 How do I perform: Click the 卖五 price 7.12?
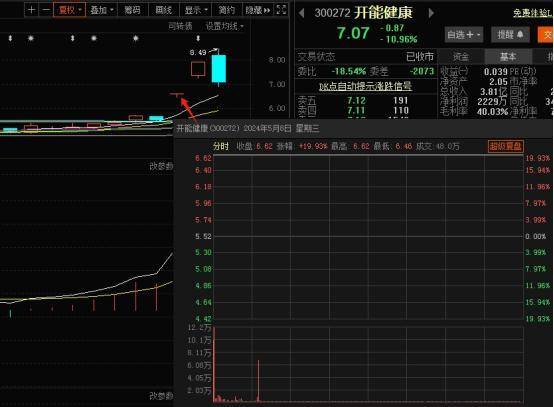point(356,101)
